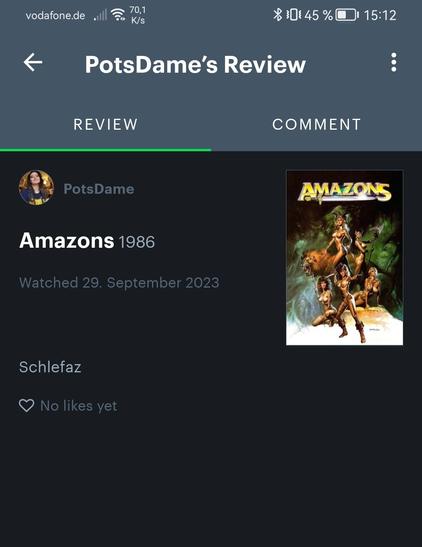Select the REVIEW tab
Image resolution: width=422 pixels, height=547 pixels.
point(106,125)
